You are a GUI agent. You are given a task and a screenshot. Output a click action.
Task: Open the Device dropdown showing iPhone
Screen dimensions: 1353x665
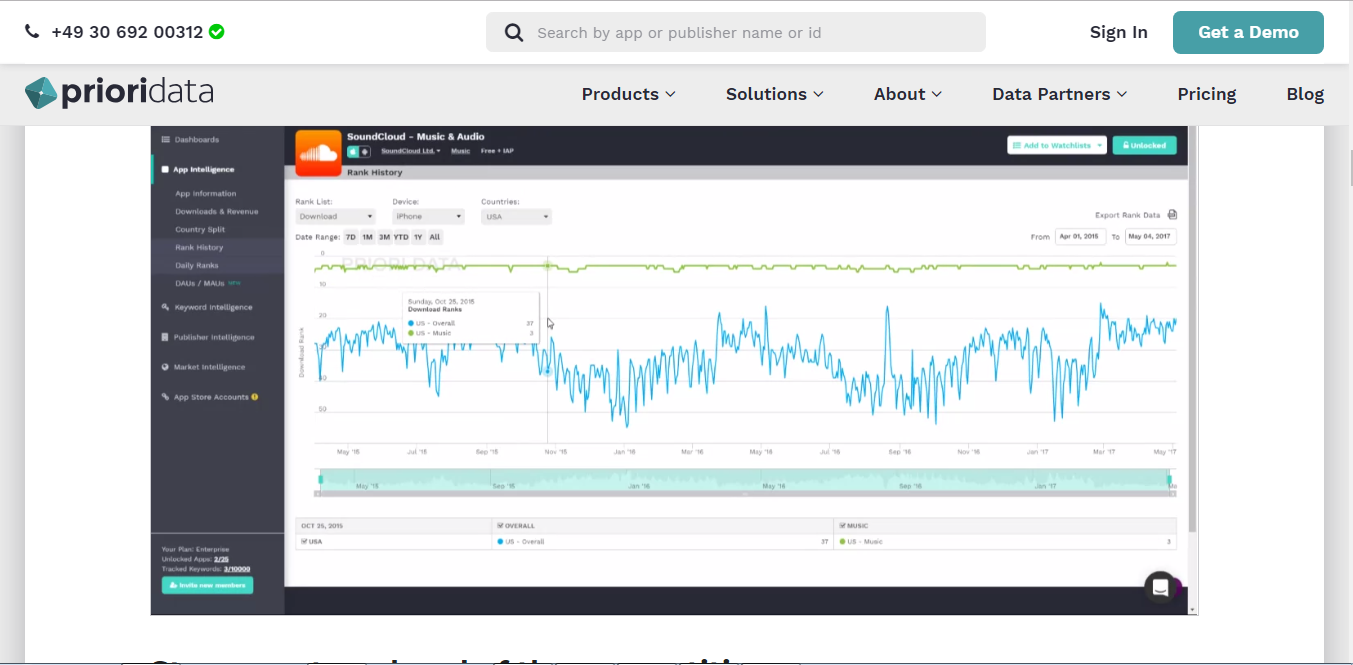coord(428,216)
